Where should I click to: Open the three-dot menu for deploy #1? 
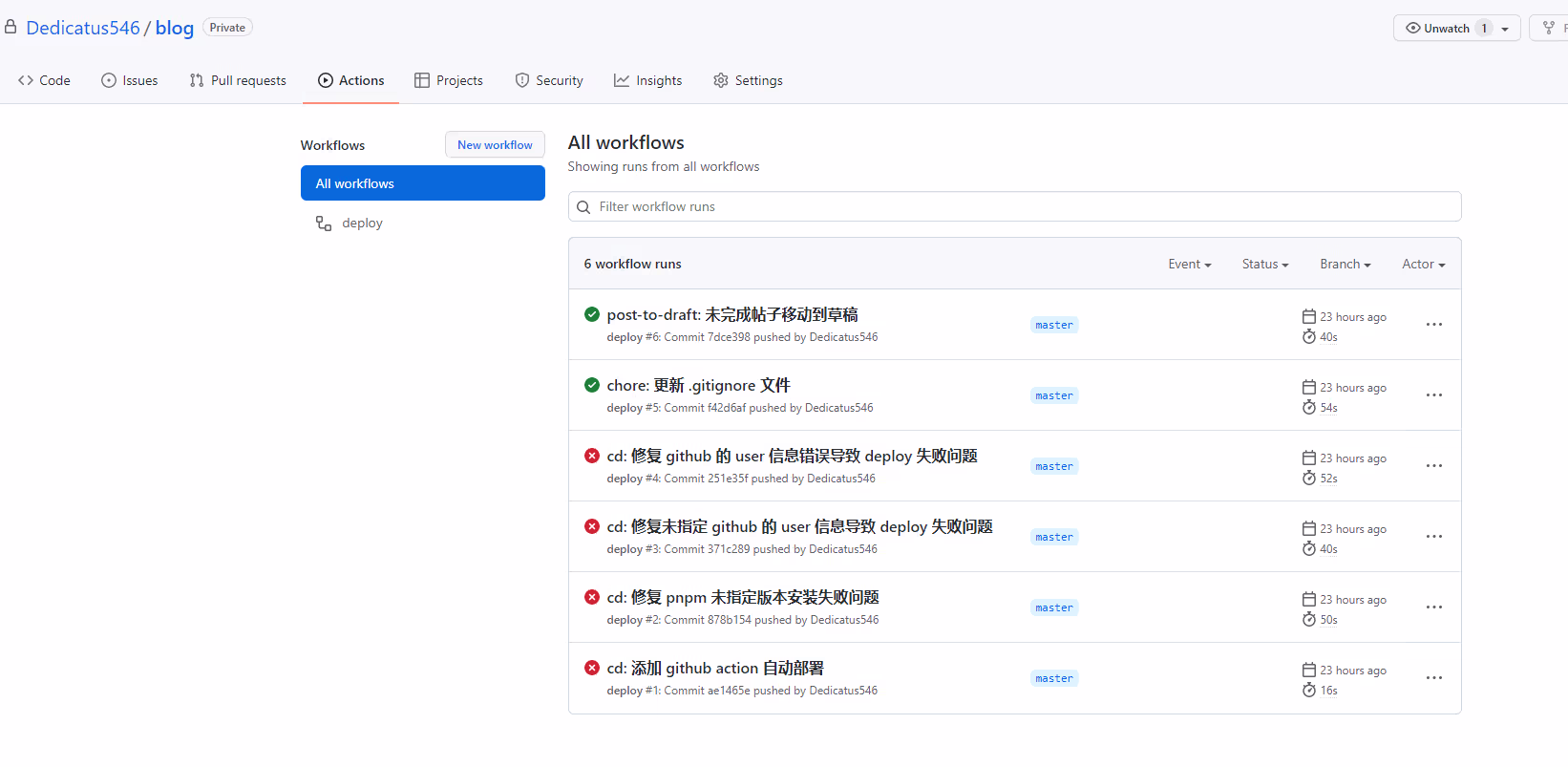pos(1434,678)
